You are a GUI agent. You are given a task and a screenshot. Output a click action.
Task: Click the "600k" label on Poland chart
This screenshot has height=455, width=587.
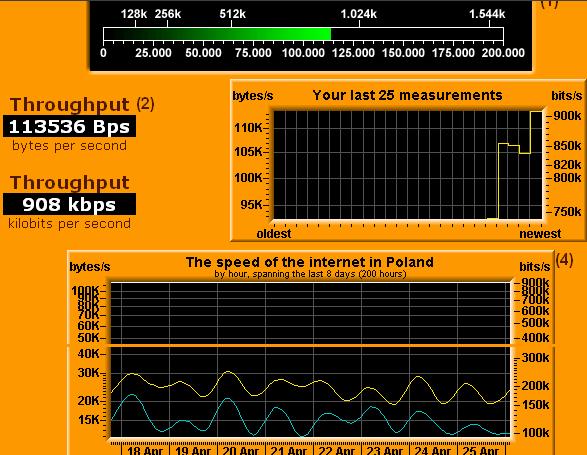pyautogui.click(x=535, y=311)
